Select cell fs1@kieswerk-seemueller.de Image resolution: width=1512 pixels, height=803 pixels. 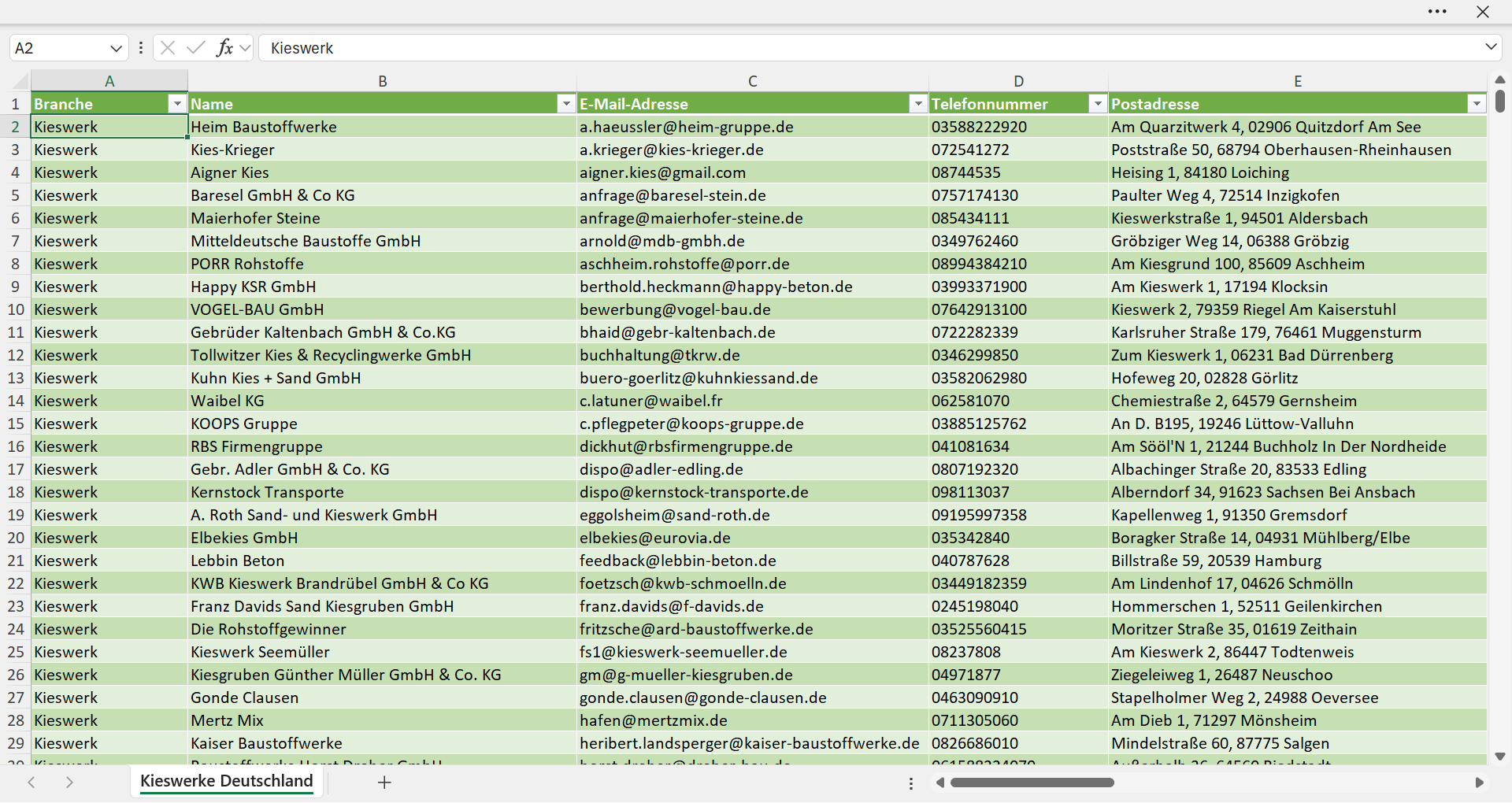(753, 652)
